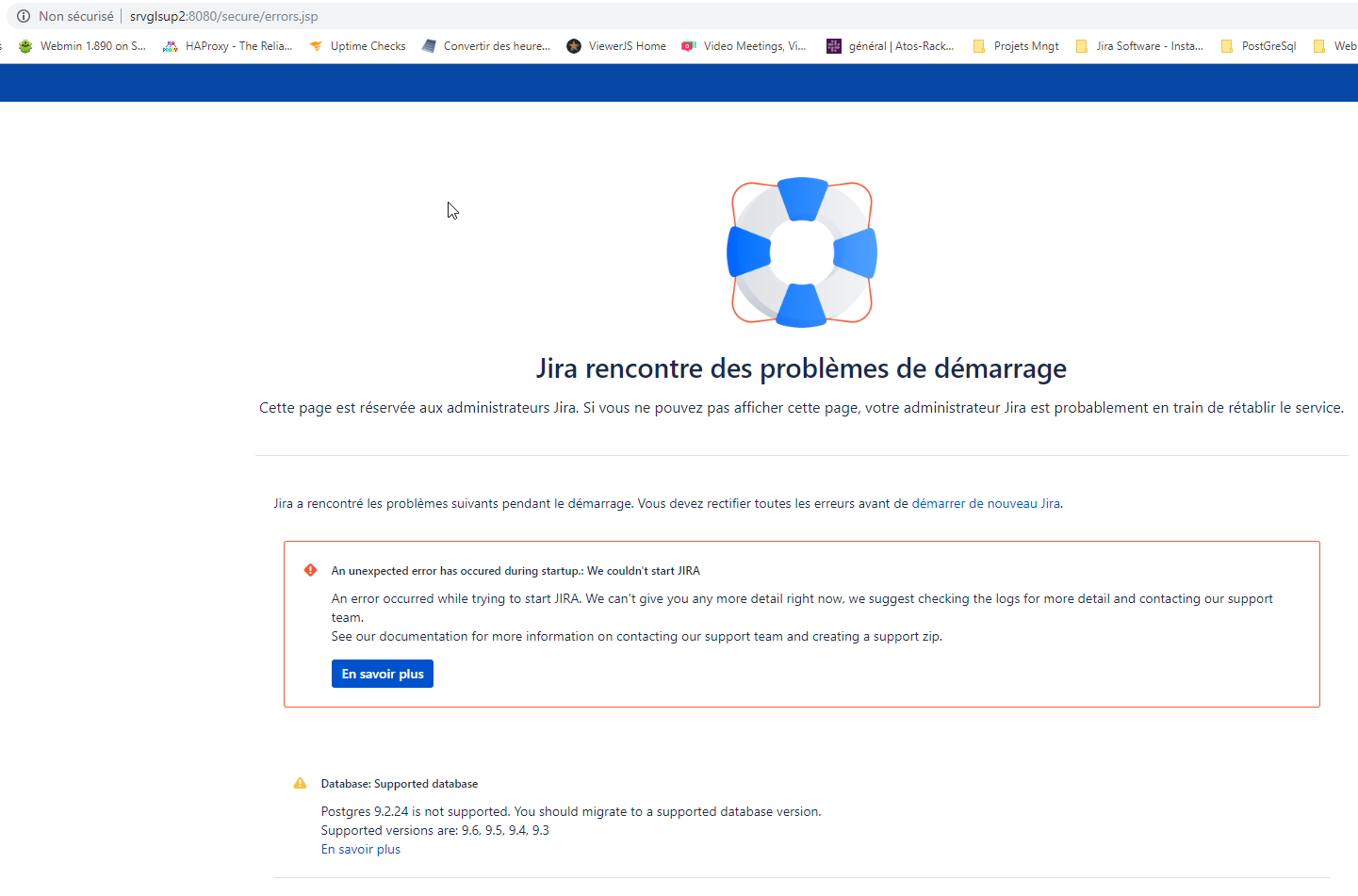Open the Convertir des heure... bookmark
Screen dimensions: 1358x896
pyautogui.click(x=486, y=46)
